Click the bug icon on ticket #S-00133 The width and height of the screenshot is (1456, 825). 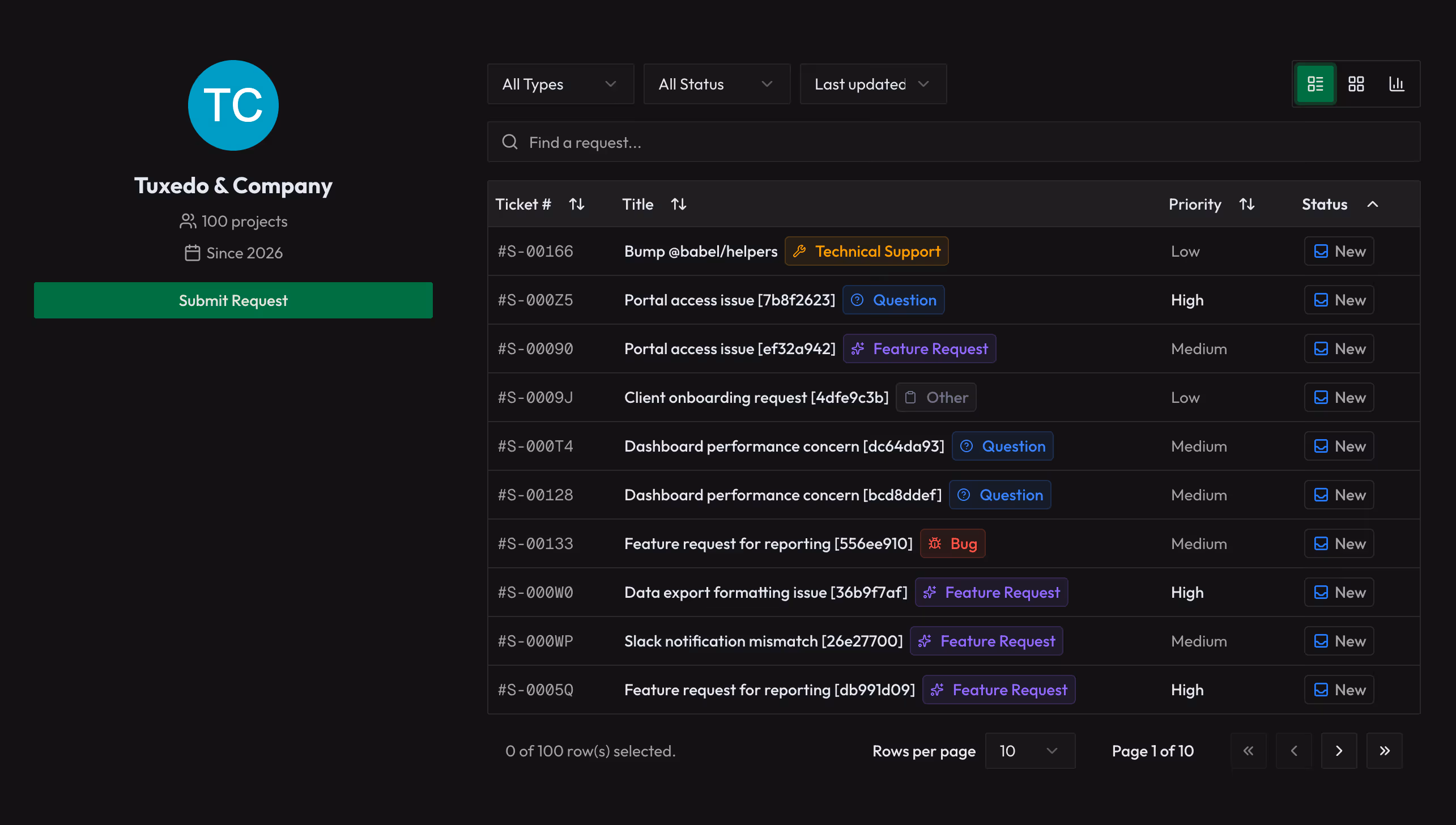coord(934,543)
